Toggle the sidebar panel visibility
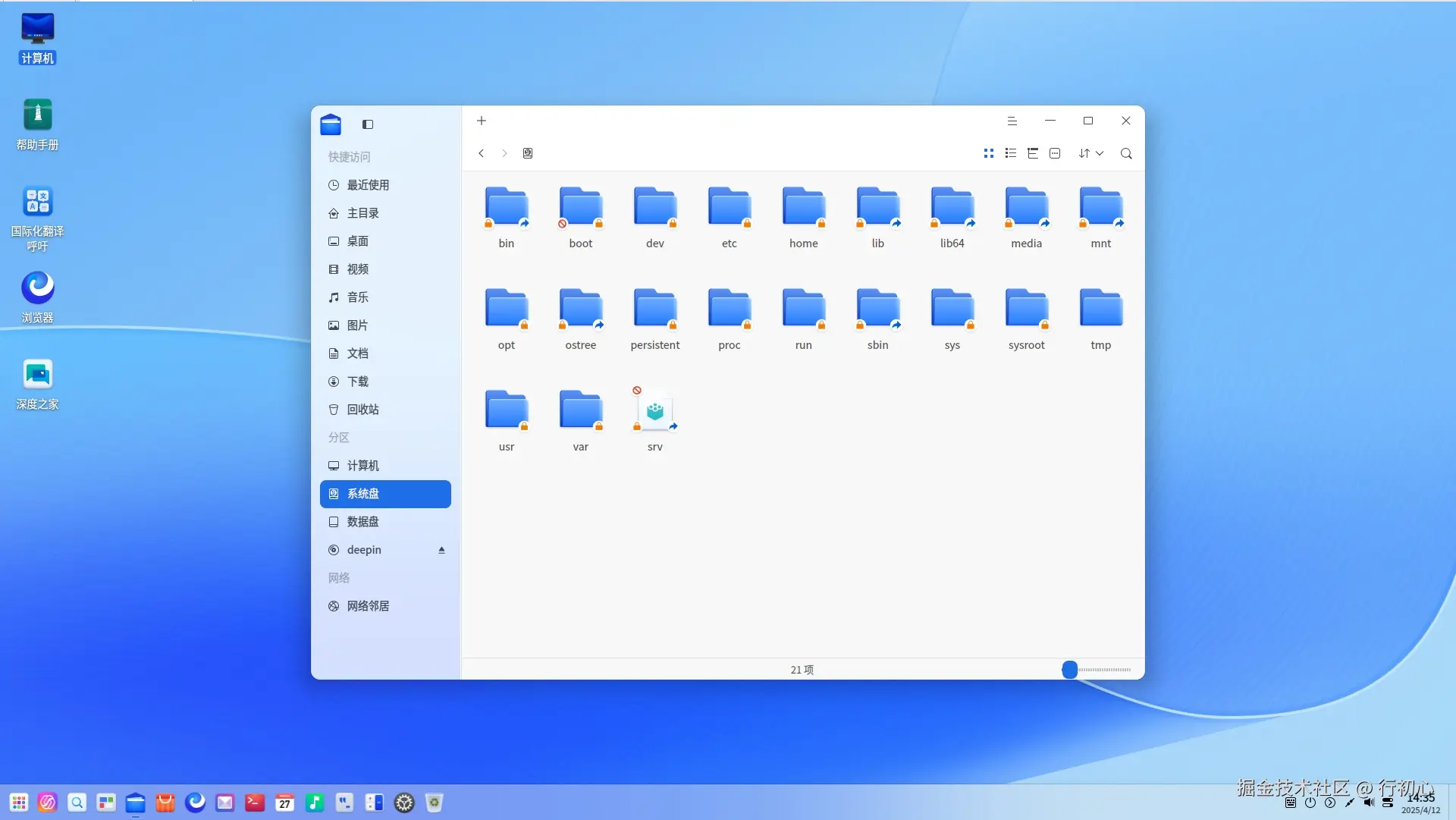 pyautogui.click(x=368, y=124)
